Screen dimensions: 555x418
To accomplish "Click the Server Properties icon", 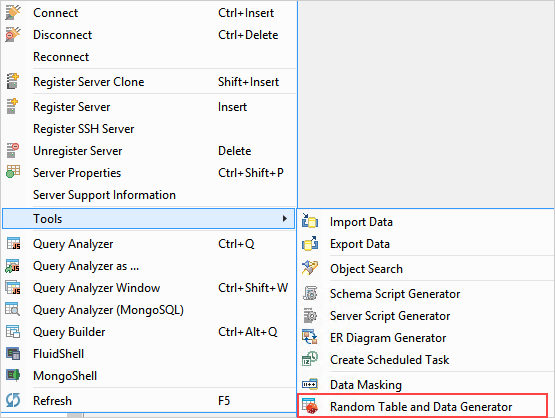I will tap(13, 172).
